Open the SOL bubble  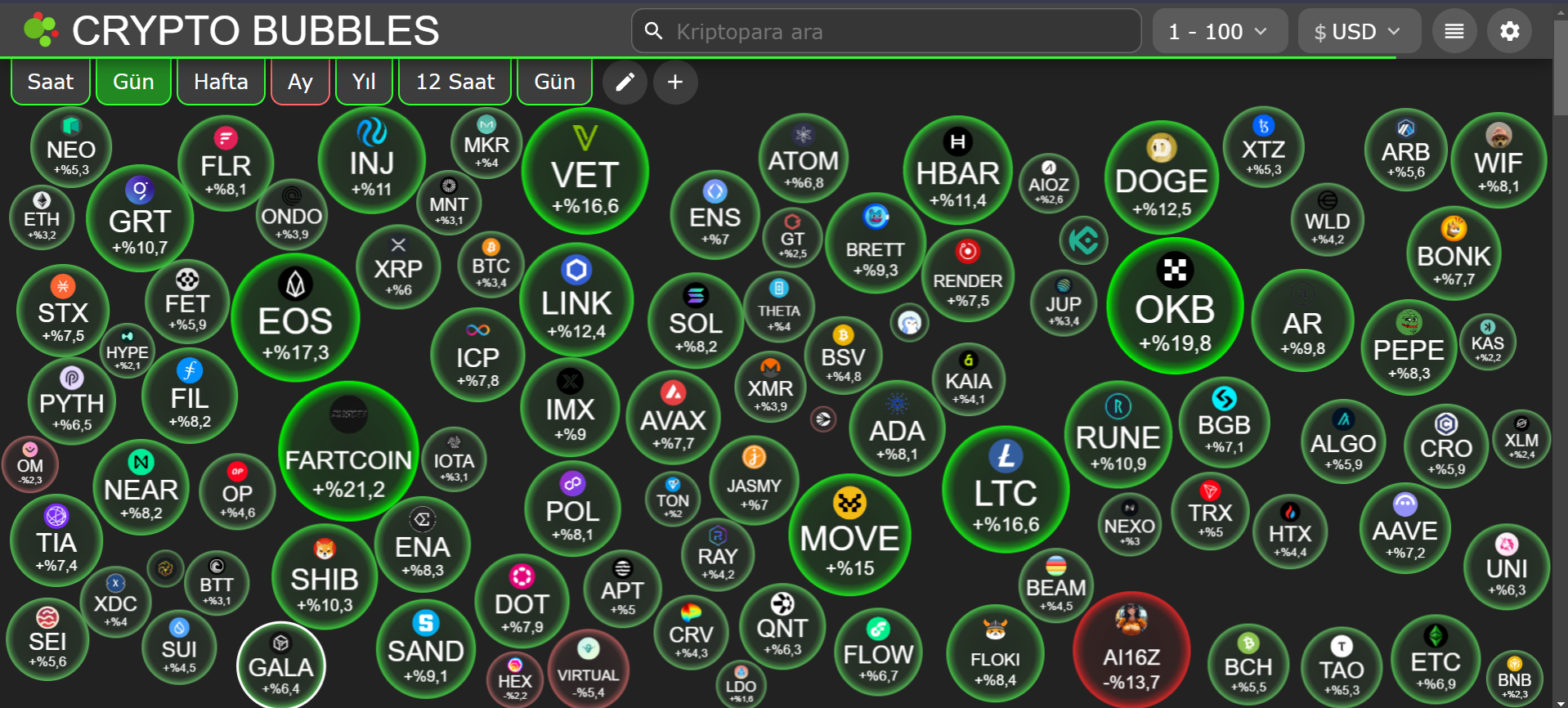pyautogui.click(x=696, y=320)
